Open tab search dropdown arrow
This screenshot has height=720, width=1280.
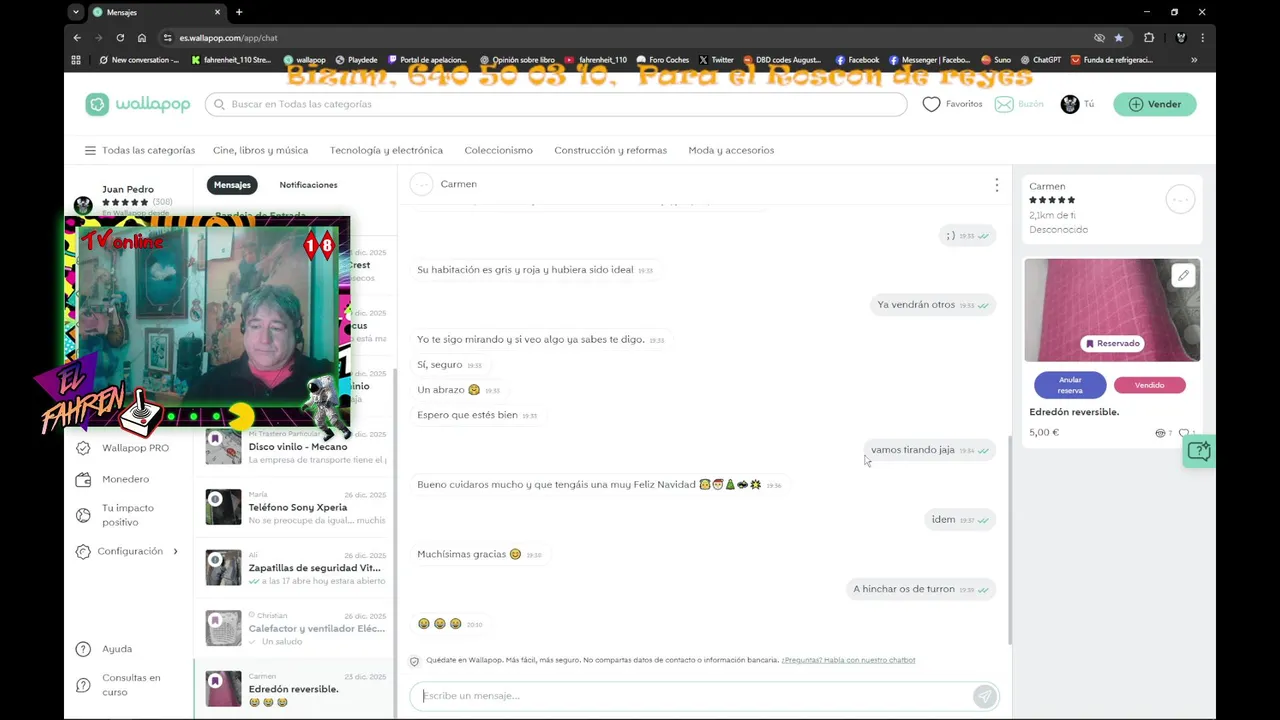76,12
